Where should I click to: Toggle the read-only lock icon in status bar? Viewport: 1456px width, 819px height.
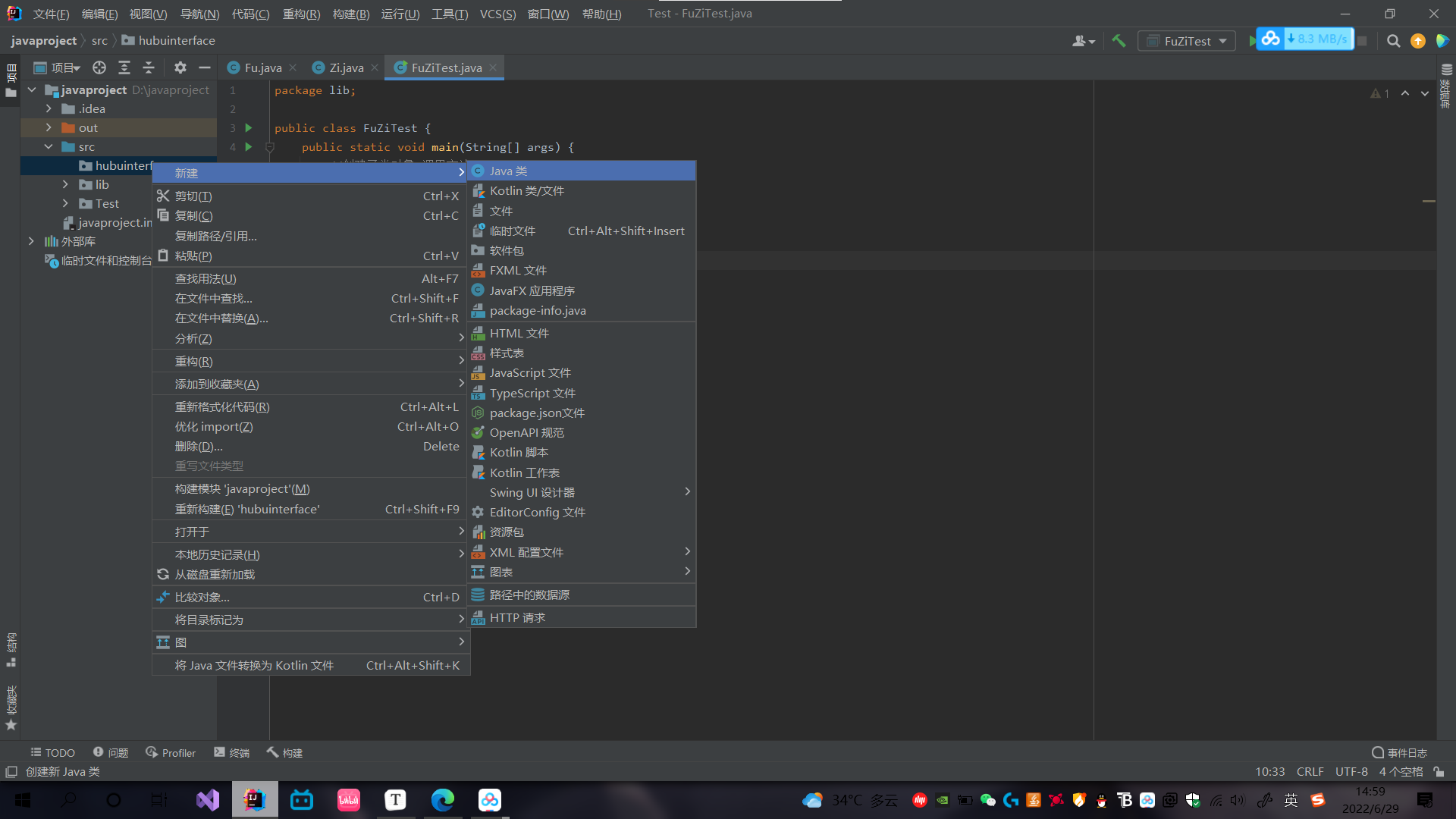(x=1439, y=772)
